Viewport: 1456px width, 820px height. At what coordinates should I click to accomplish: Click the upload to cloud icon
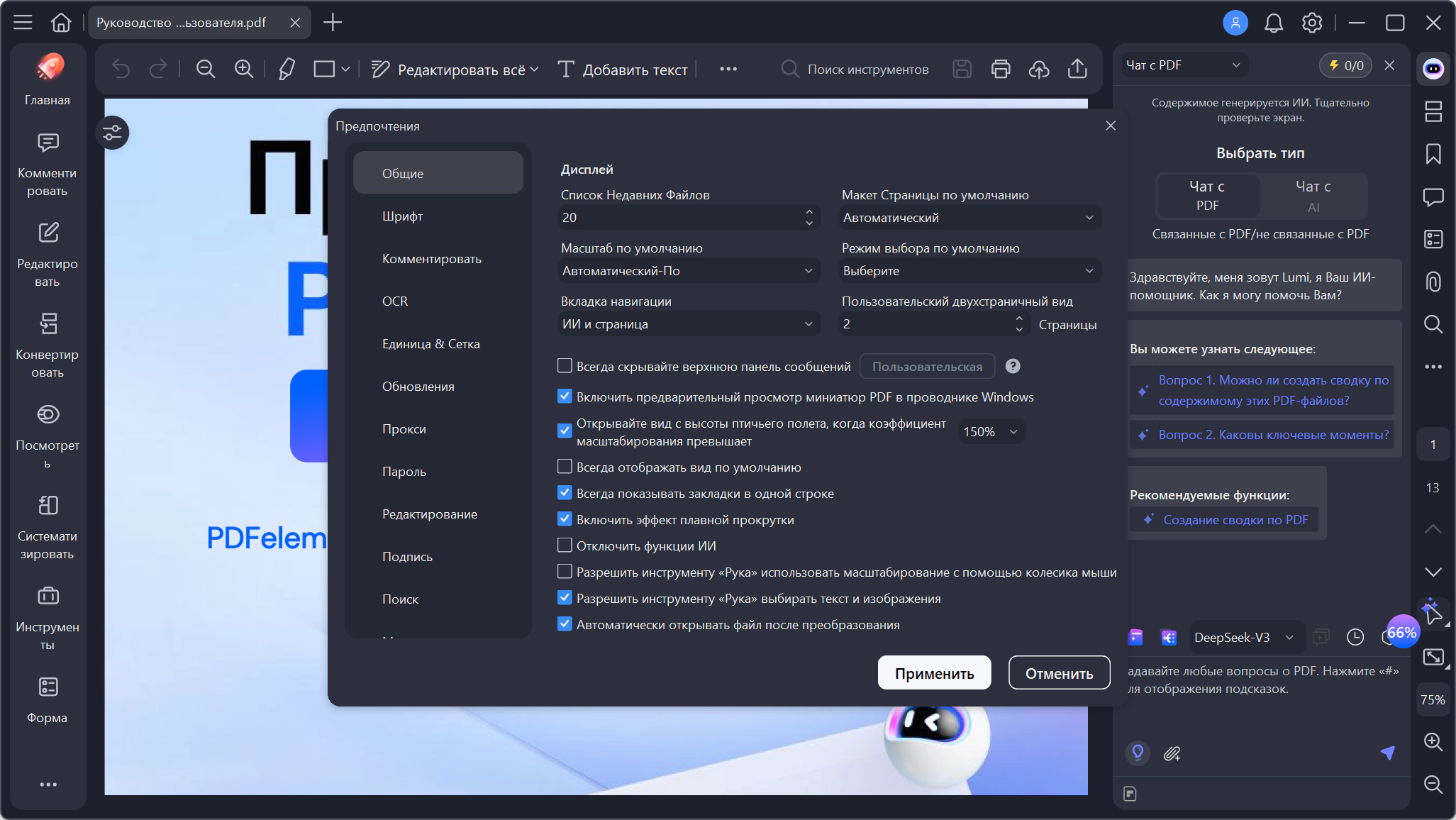[x=1039, y=69]
